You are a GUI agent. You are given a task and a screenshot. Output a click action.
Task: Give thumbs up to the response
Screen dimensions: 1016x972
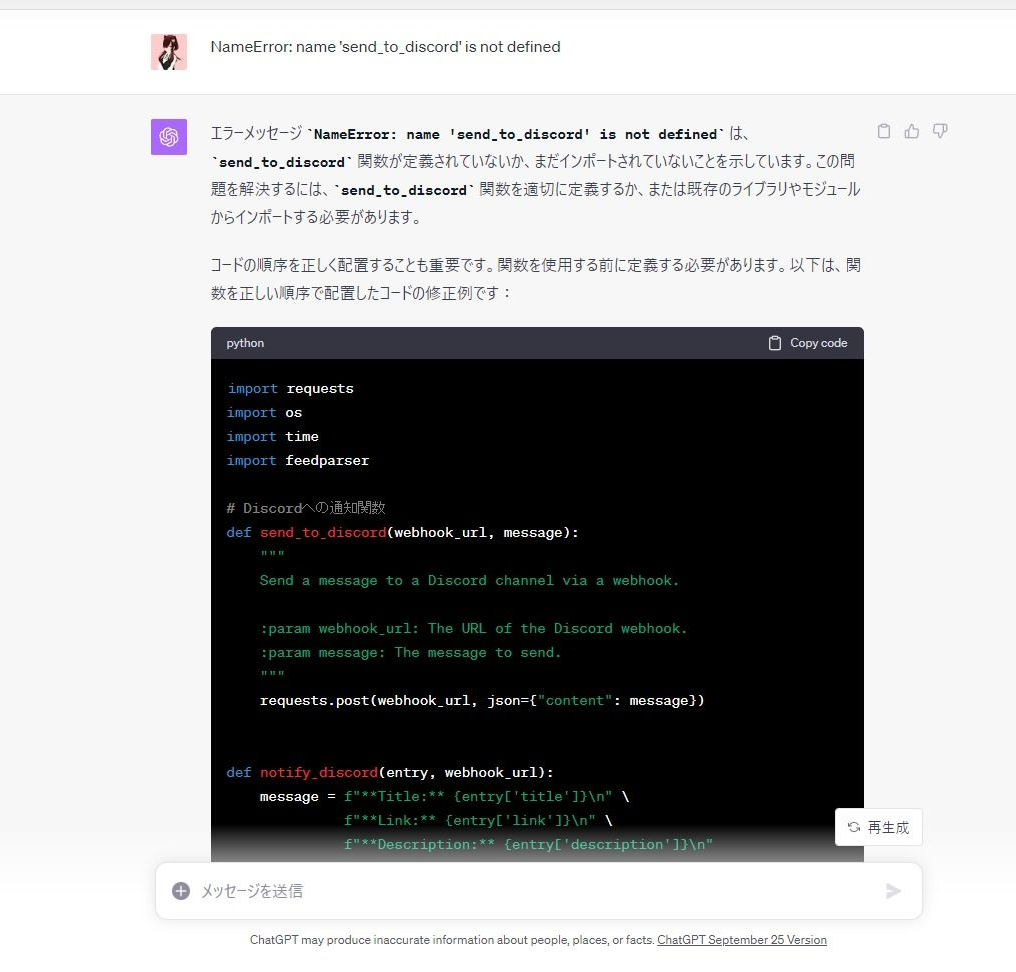[912, 132]
